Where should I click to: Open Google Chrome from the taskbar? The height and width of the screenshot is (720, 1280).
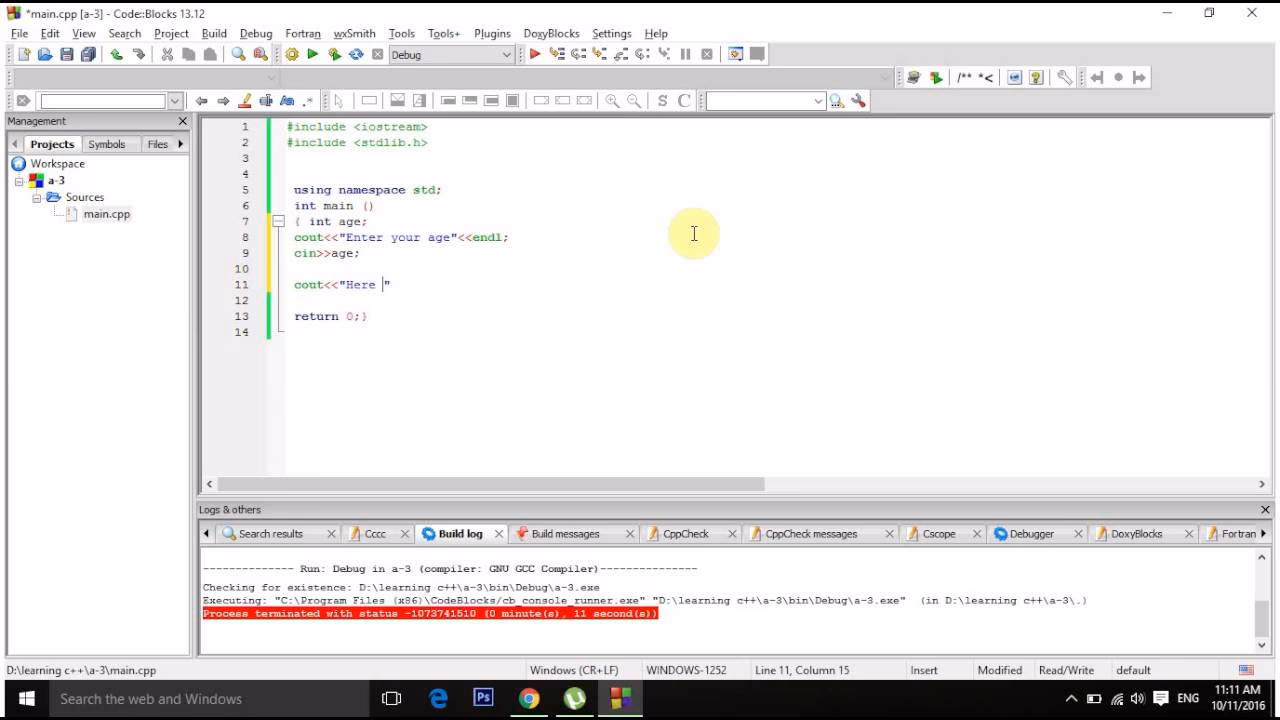[x=529, y=699]
